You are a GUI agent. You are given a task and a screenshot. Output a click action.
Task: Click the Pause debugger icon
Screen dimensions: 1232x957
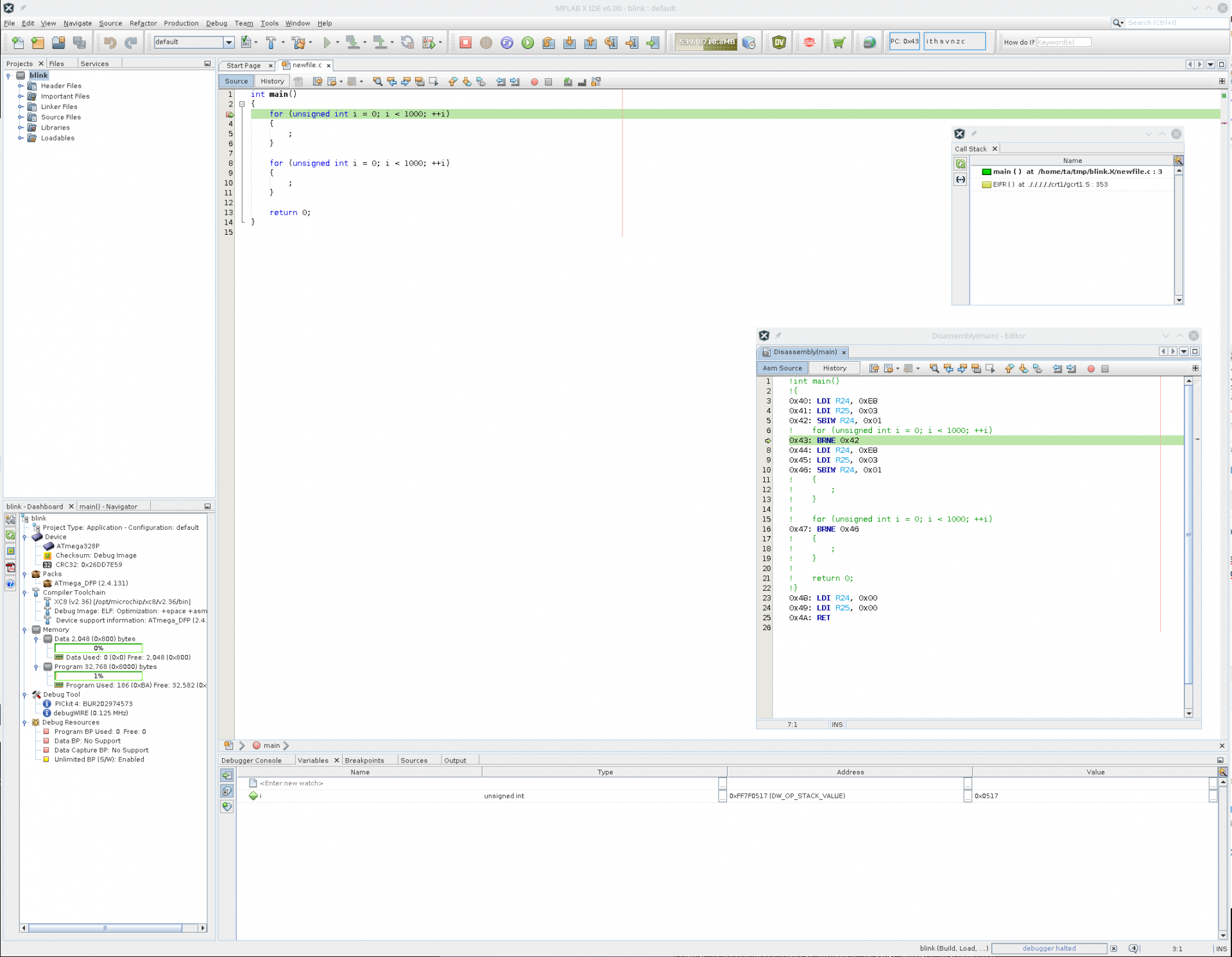coord(486,42)
